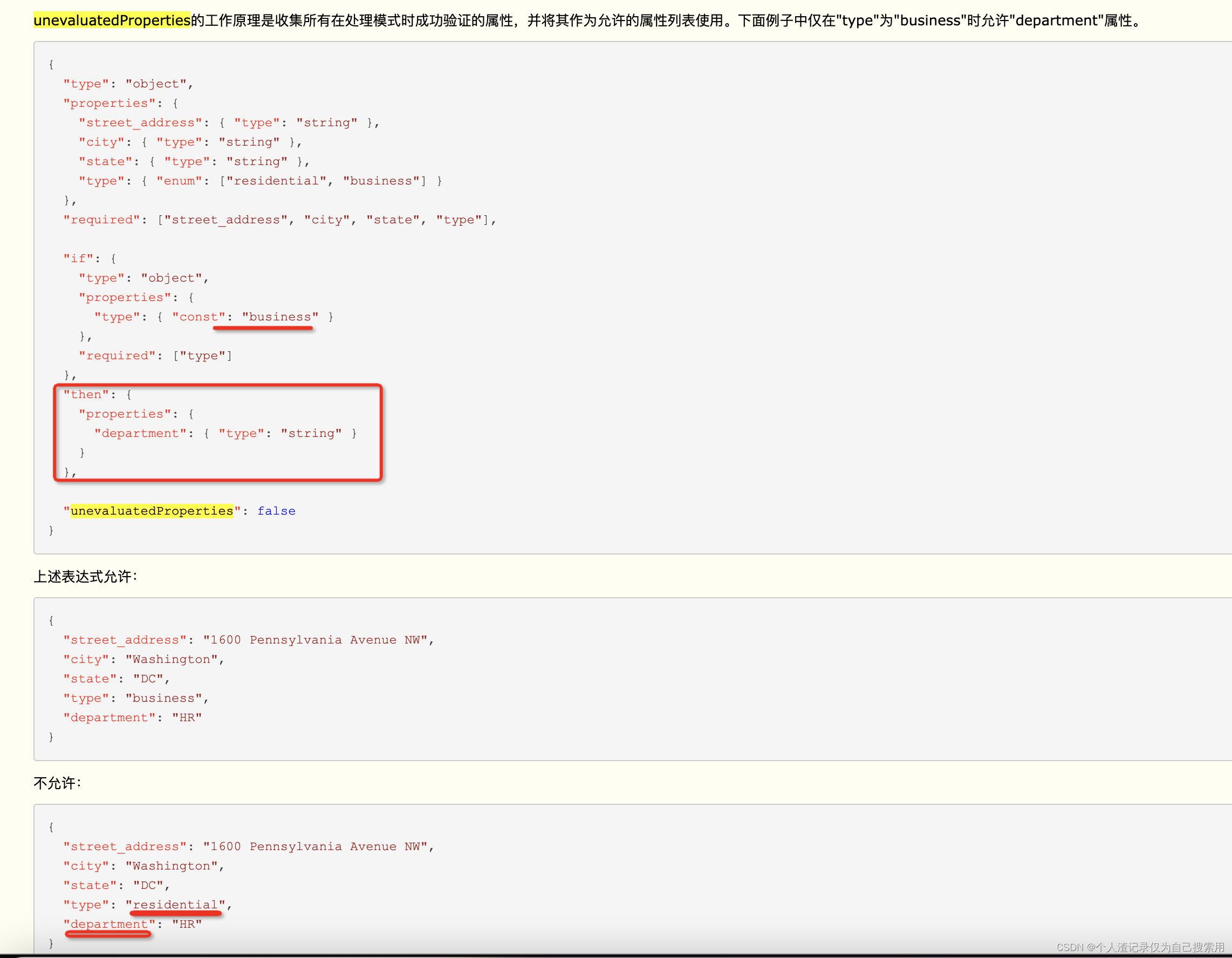The width and height of the screenshot is (1232, 958).
Task: Select the blue false value in schema
Action: 276,511
